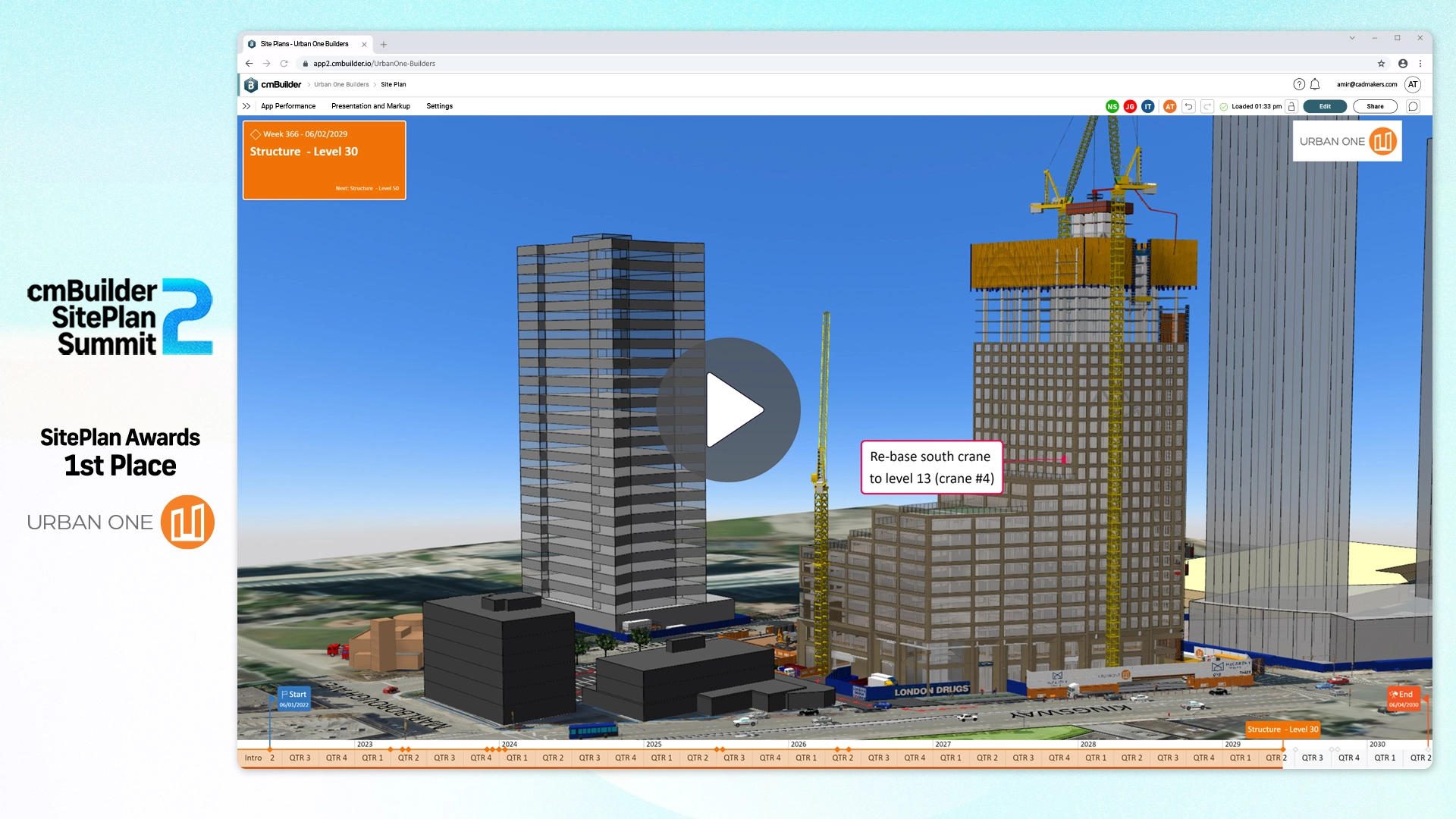Jump to year 2028 on timeline
The image size is (1456, 819).
pos(1088,744)
